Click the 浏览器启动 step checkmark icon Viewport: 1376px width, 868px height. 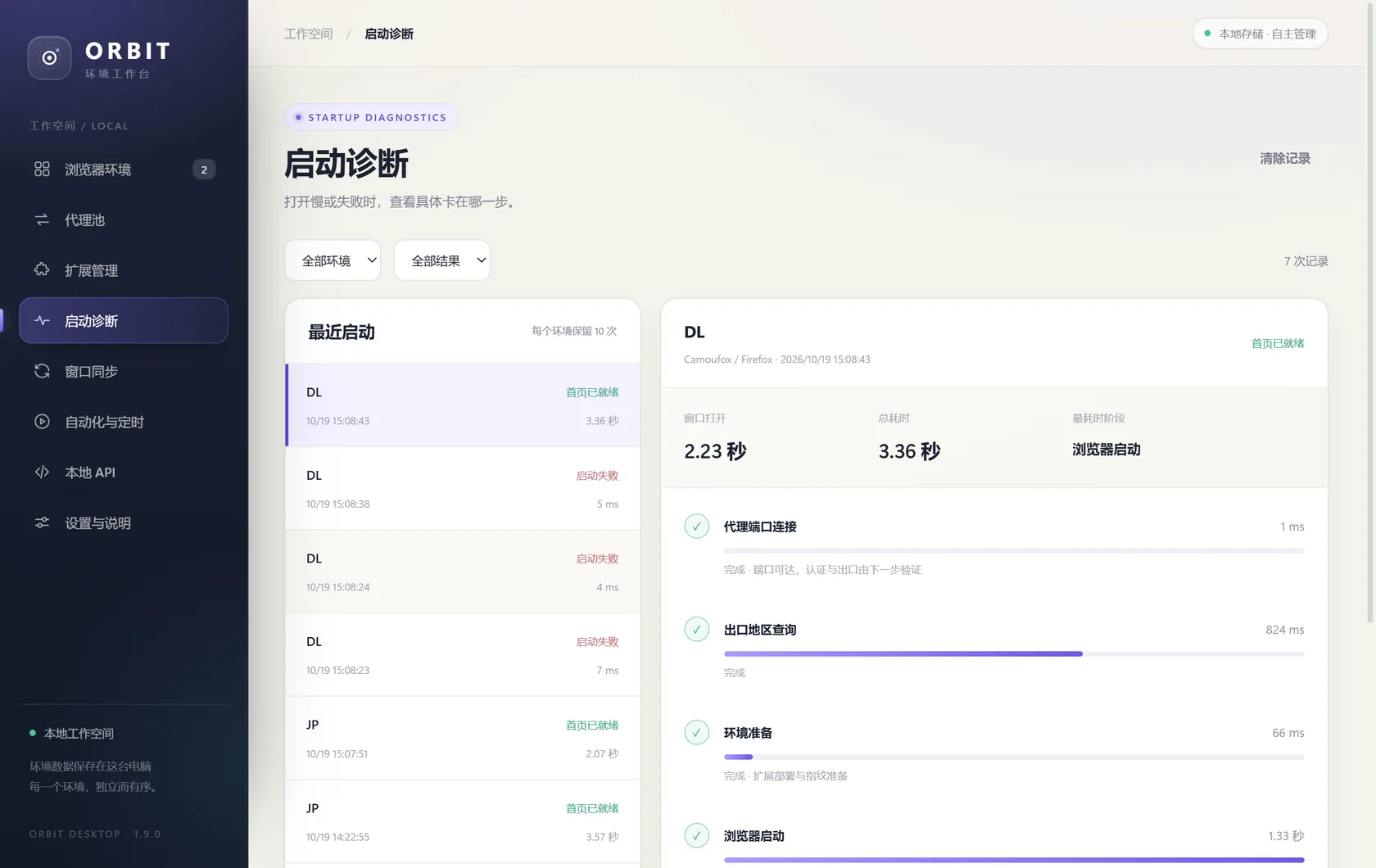(696, 836)
